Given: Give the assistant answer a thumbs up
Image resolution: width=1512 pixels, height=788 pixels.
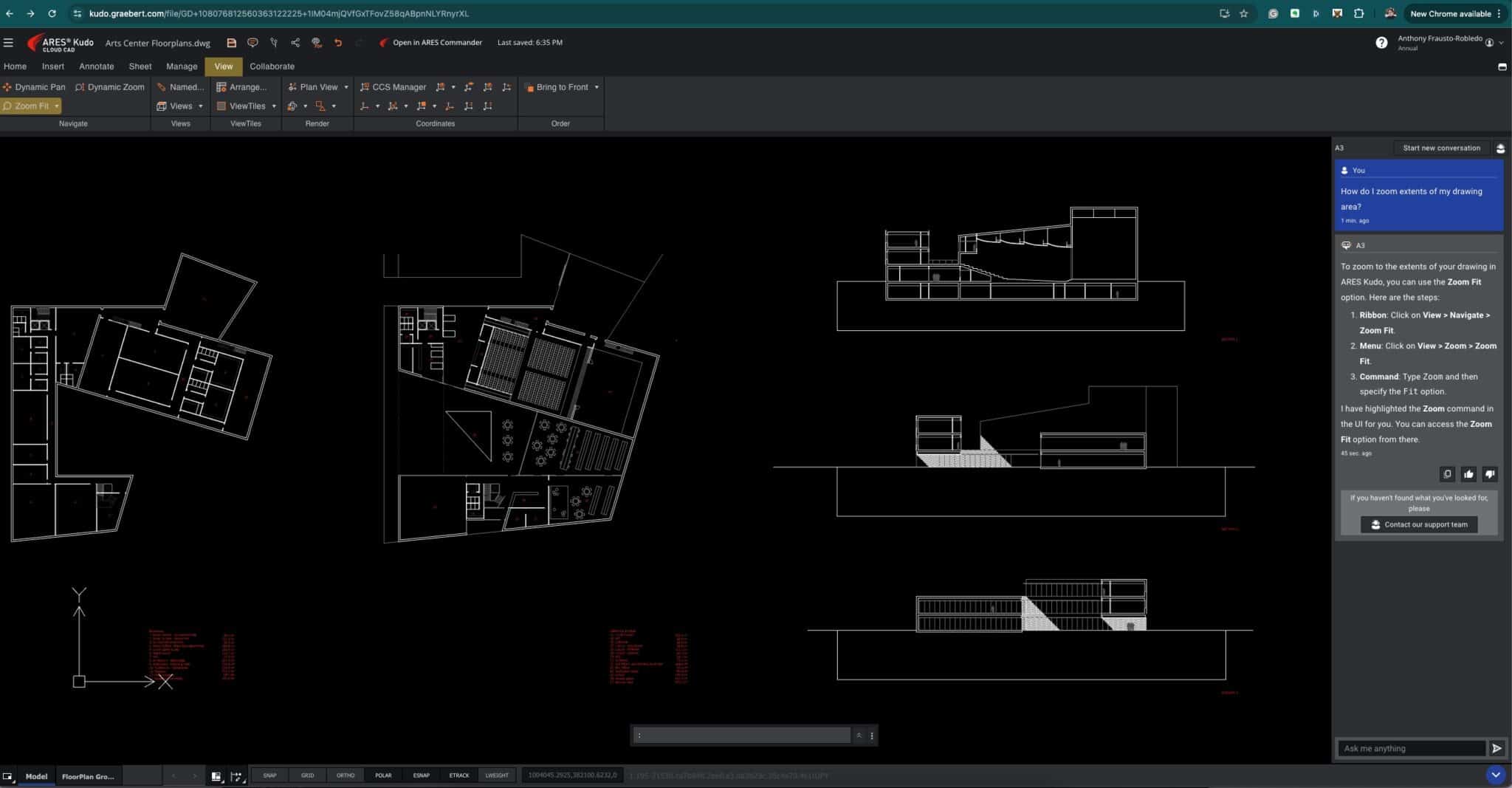Looking at the screenshot, I should click(x=1468, y=473).
